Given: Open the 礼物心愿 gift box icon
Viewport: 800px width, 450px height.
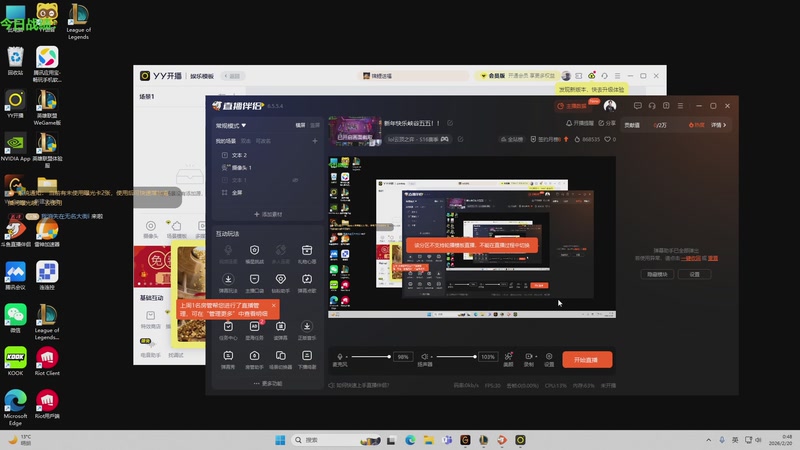Looking at the screenshot, I should click(307, 250).
